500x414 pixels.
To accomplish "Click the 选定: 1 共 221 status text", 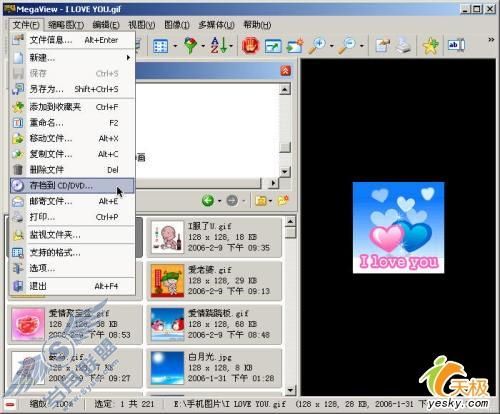I will coord(124,404).
